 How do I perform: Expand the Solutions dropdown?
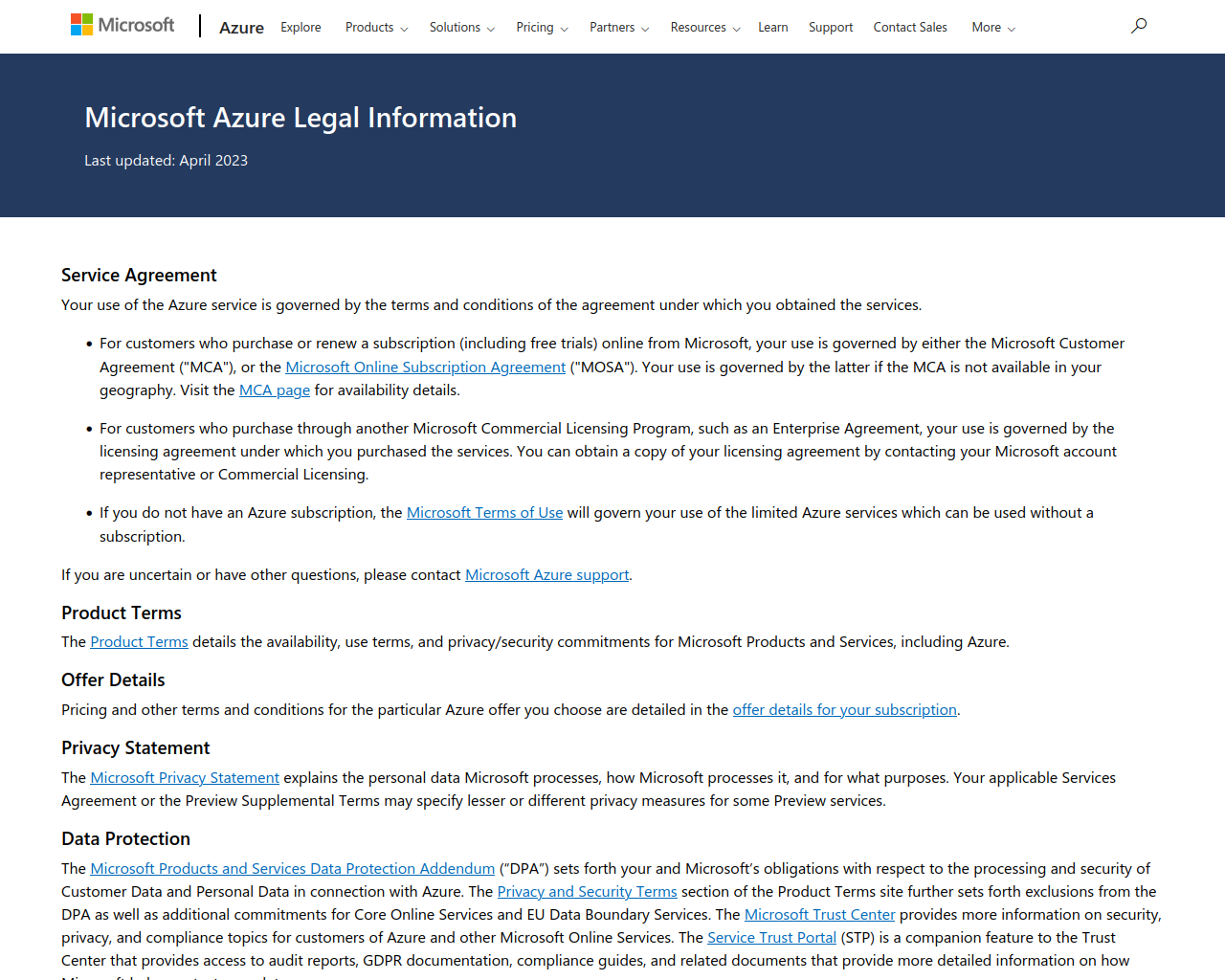[462, 27]
